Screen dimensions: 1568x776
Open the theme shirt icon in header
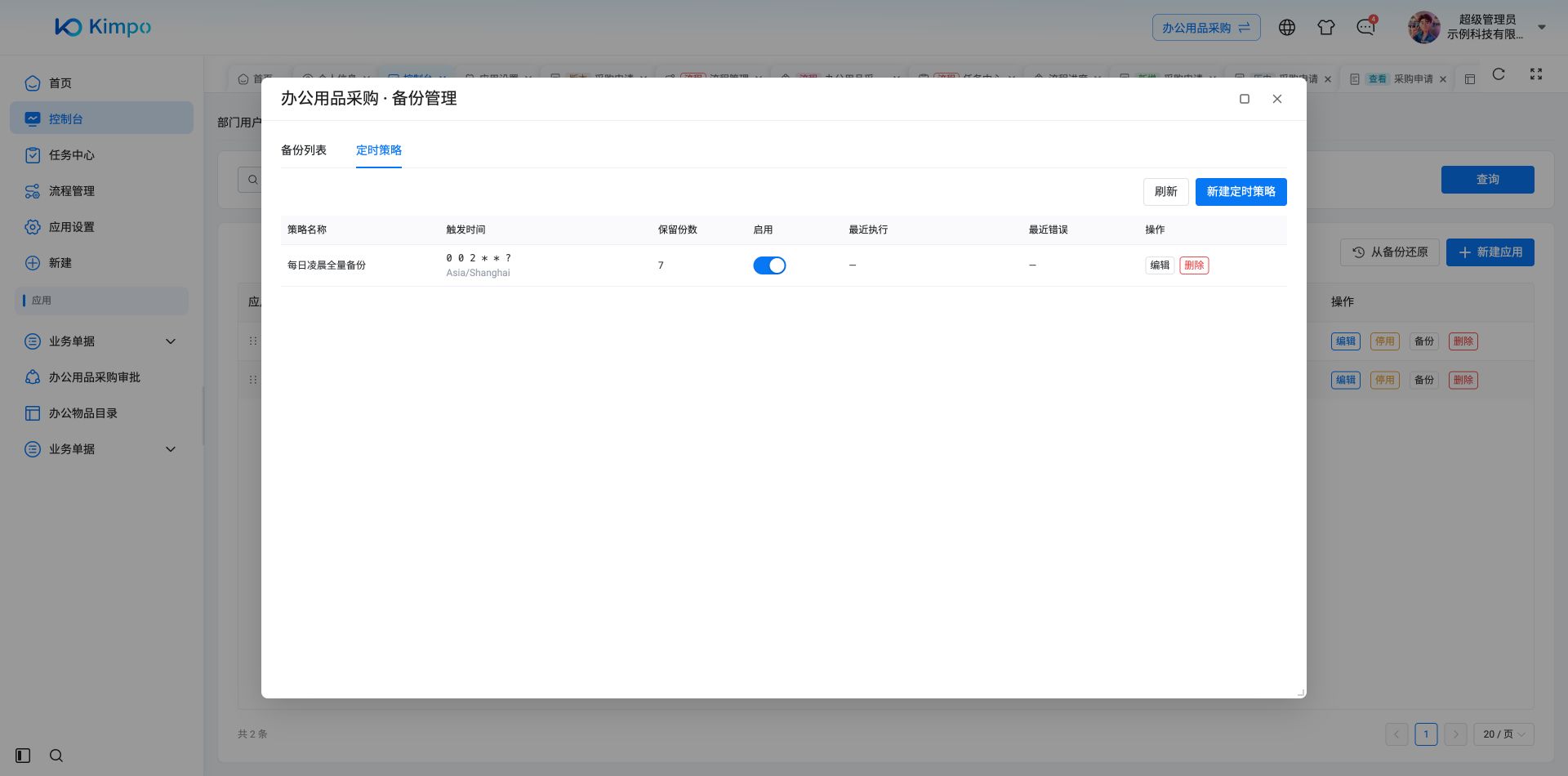point(1326,28)
